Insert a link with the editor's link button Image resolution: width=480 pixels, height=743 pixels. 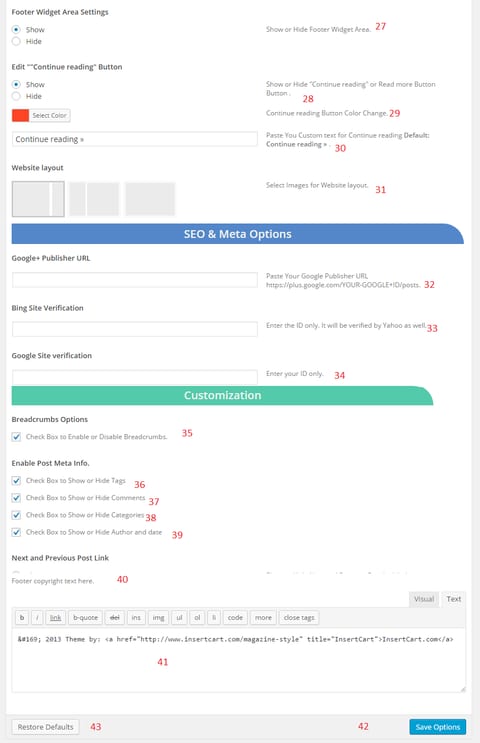point(55,617)
